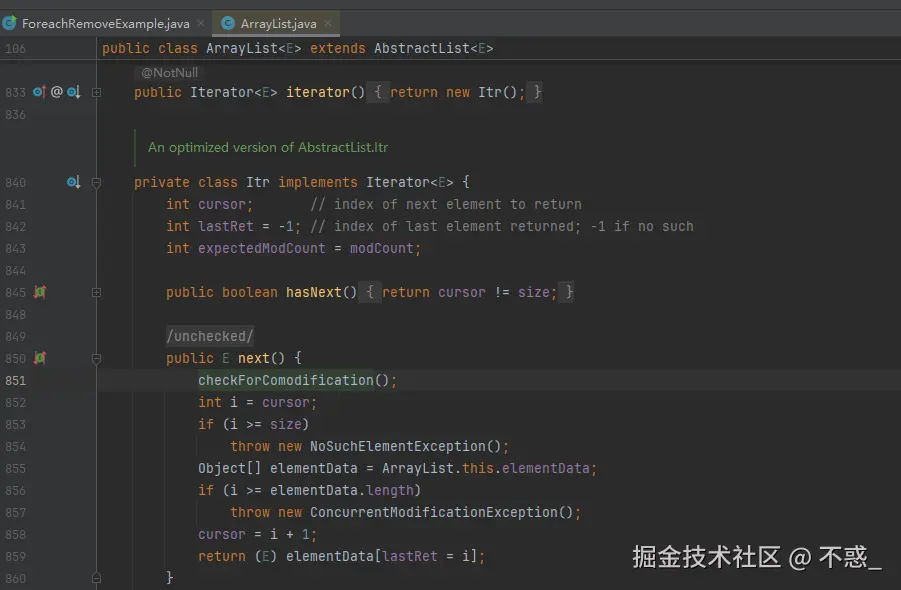Collapse hasNext() using its fold marker on line 845

click(97, 292)
